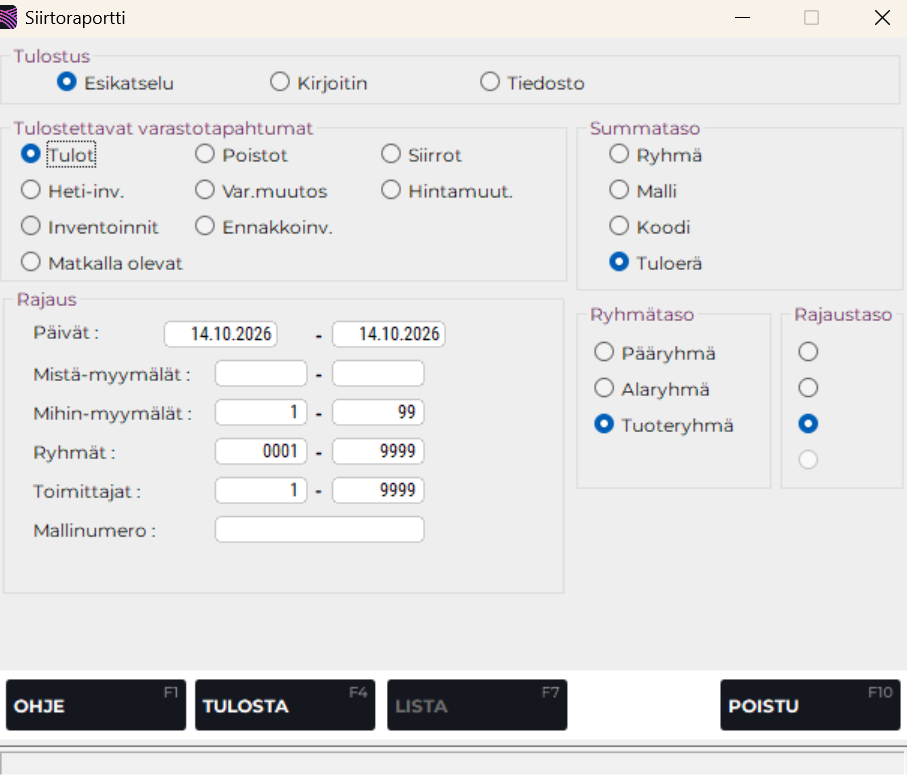Click the Ryhmät end field 9999
This screenshot has width=907, height=775.
tap(378, 452)
